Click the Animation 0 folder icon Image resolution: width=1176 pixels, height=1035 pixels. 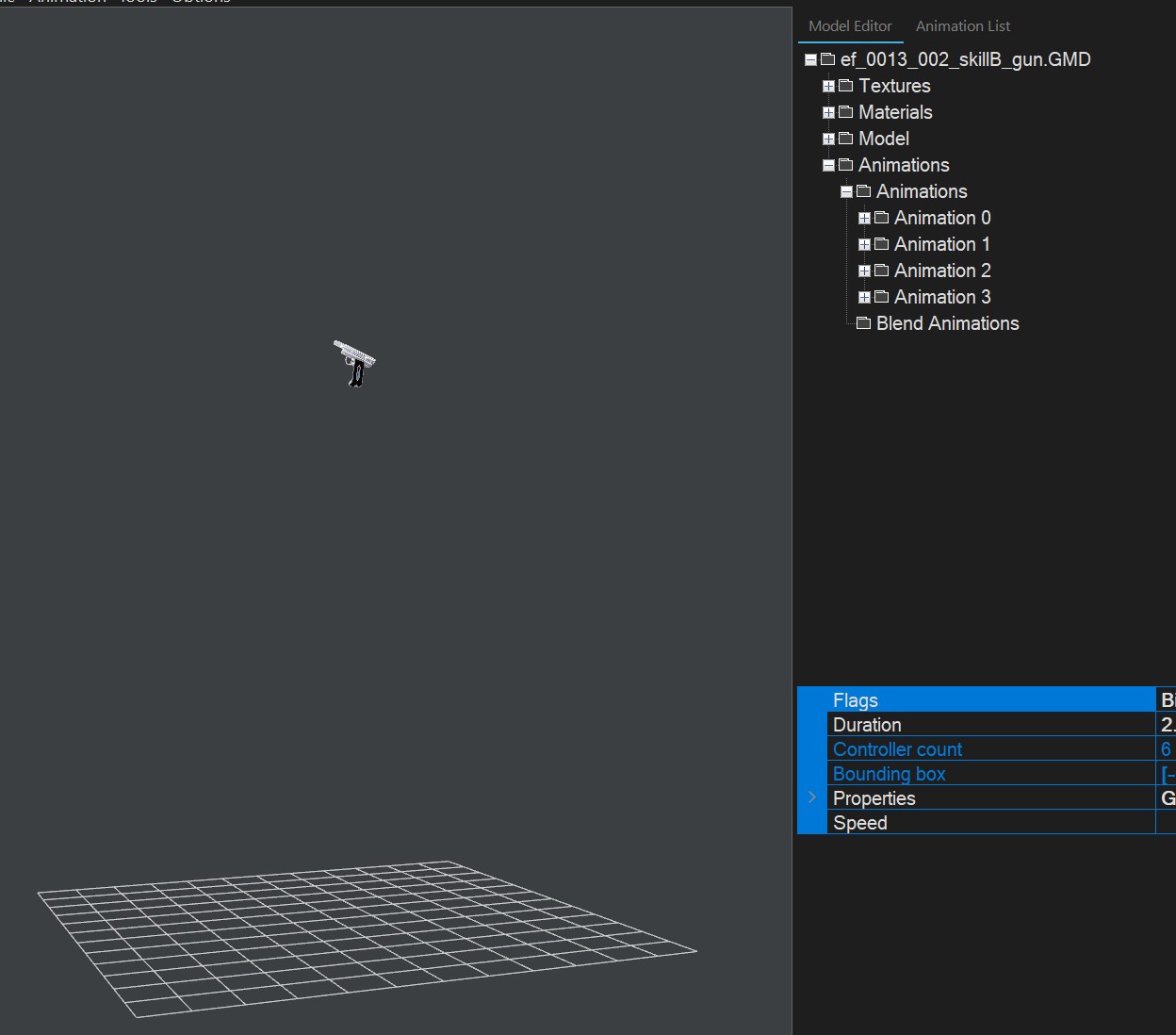tap(881, 218)
